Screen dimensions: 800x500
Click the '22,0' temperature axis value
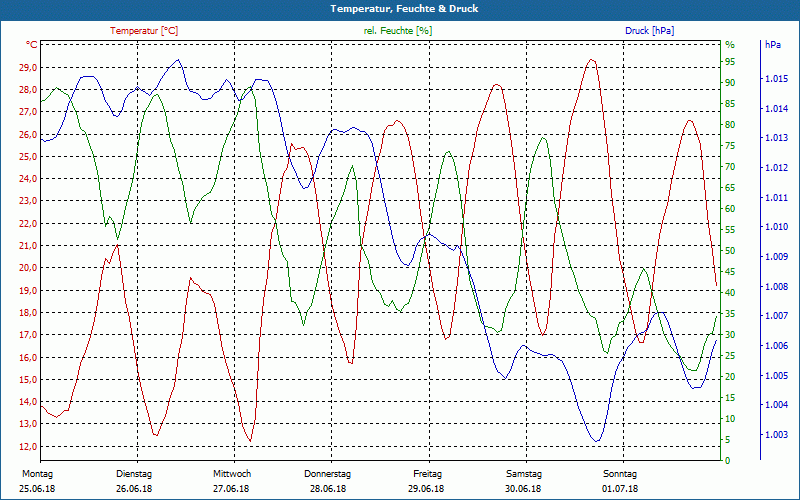pyautogui.click(x=29, y=223)
